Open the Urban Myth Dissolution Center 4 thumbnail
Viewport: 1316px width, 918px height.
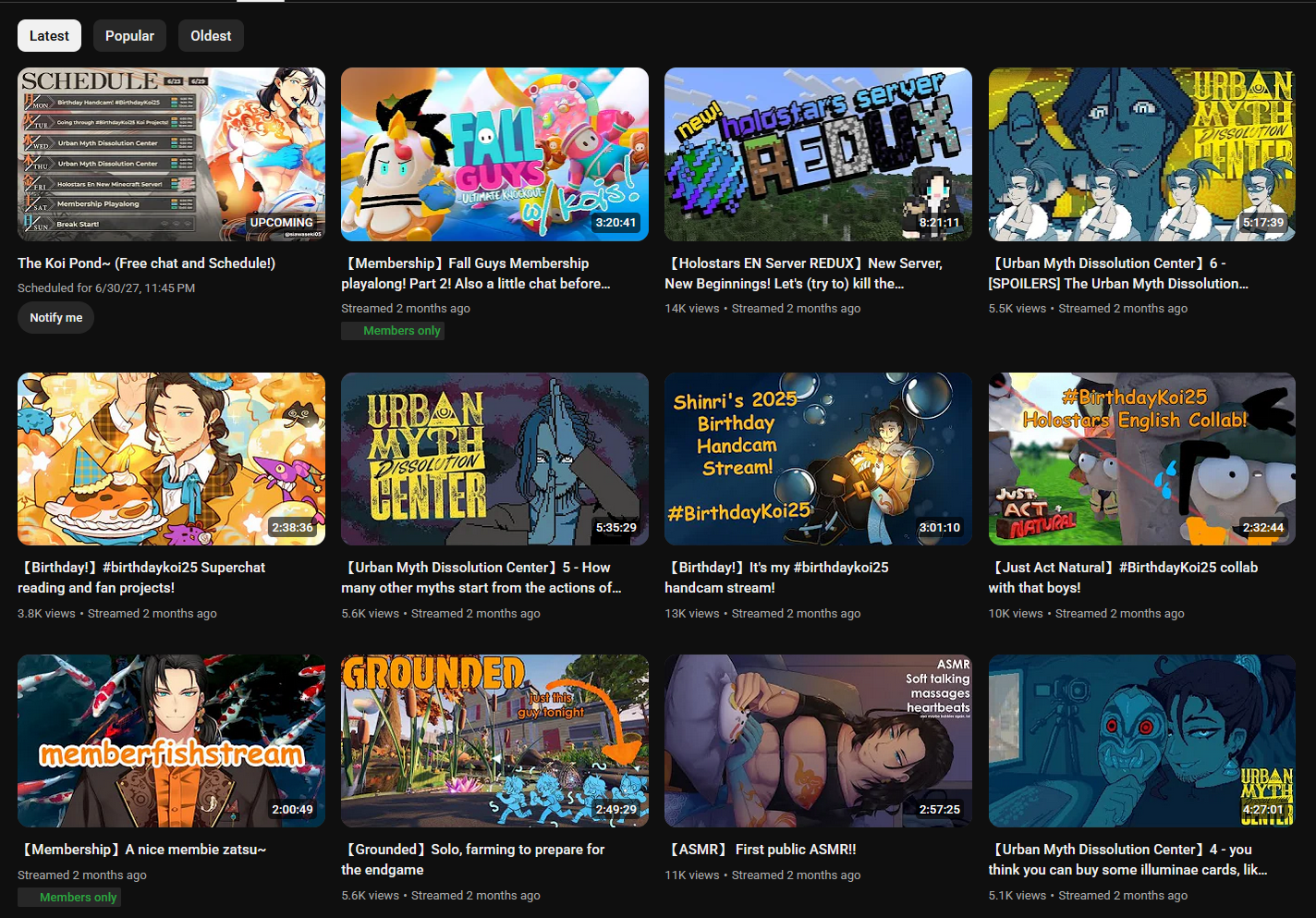point(1142,741)
